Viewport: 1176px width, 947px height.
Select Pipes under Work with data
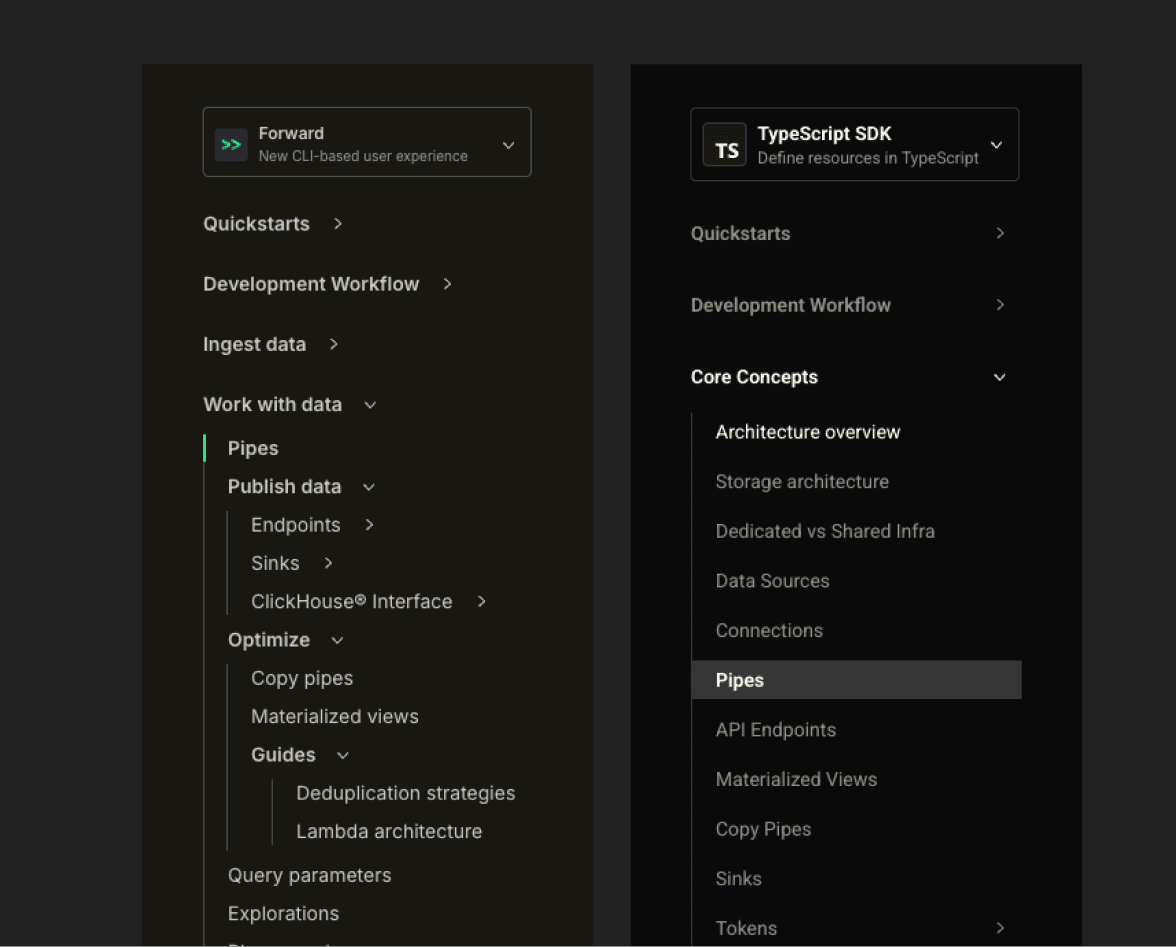pos(253,448)
